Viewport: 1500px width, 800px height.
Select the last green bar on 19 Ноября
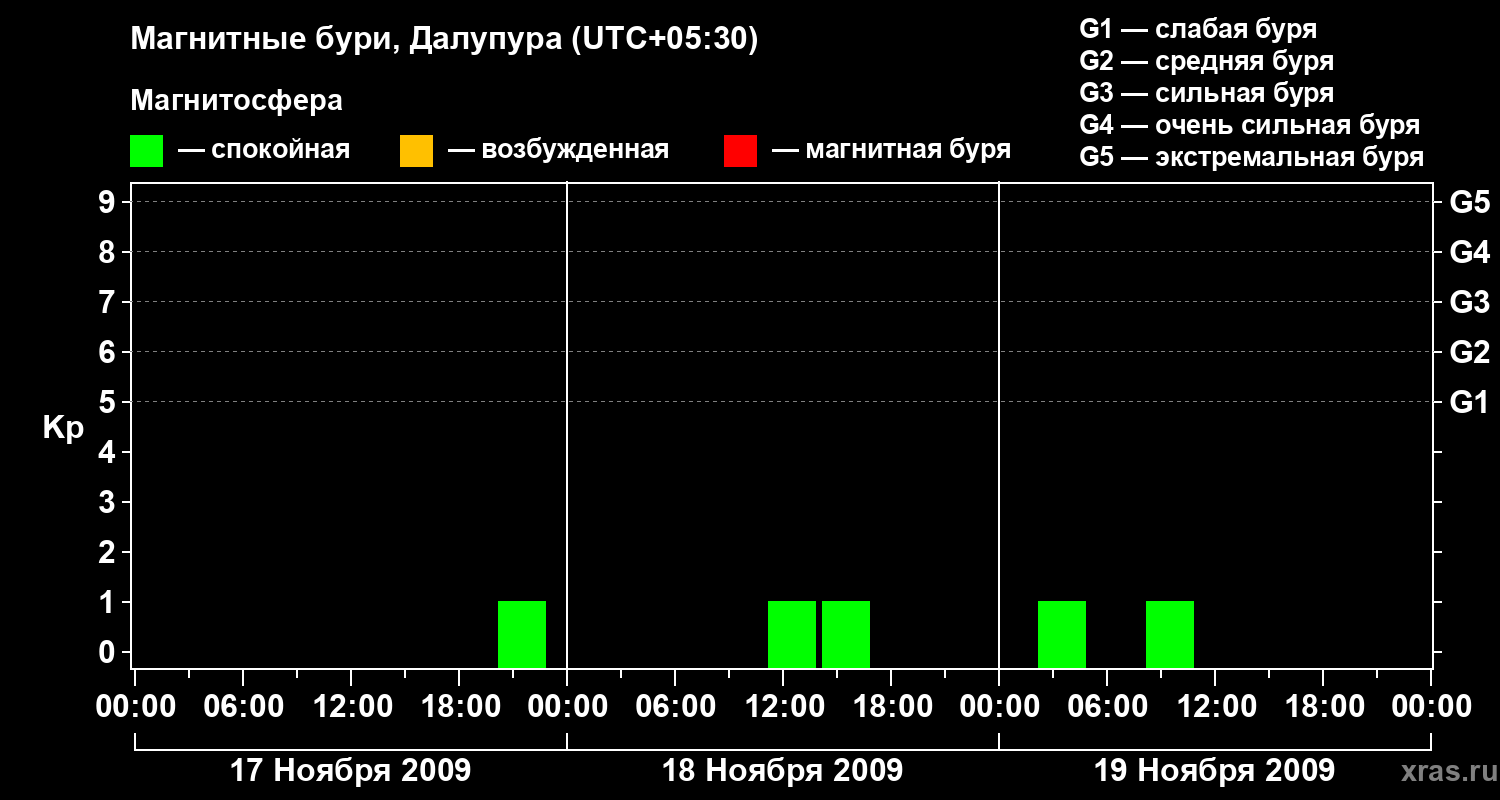(1170, 634)
